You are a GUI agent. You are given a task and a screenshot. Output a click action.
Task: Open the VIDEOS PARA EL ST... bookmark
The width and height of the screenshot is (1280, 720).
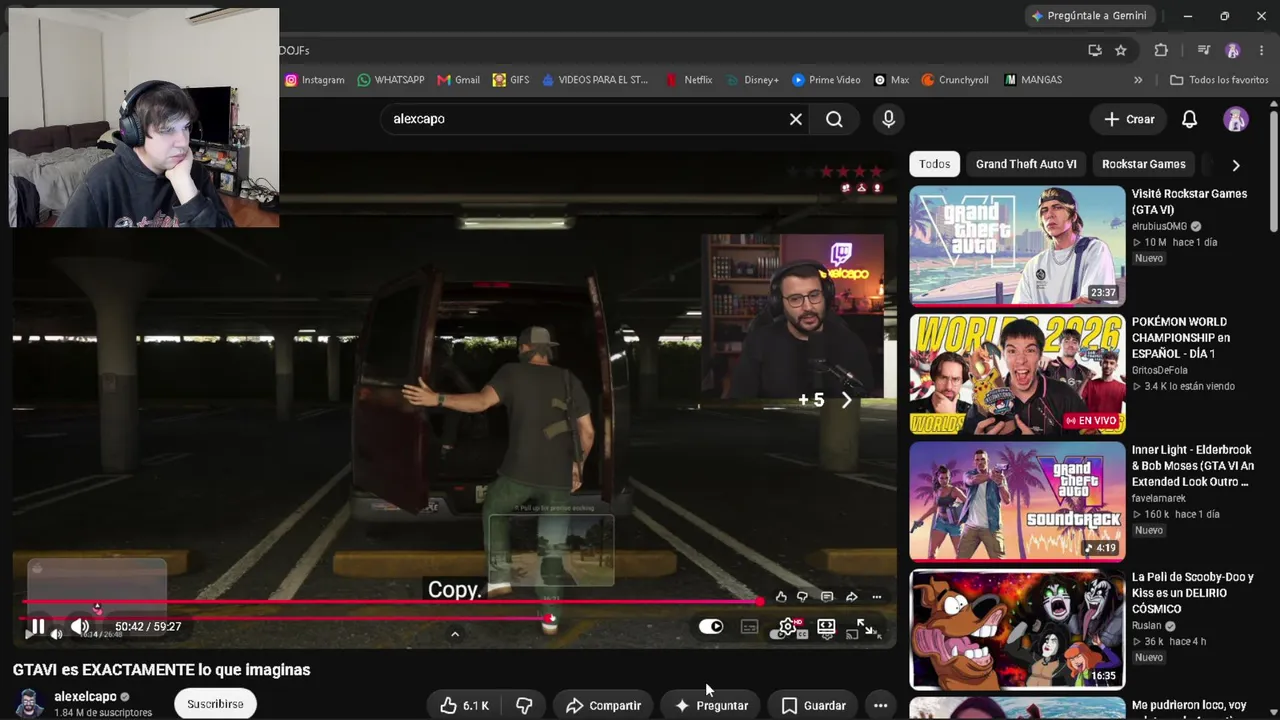pos(595,80)
